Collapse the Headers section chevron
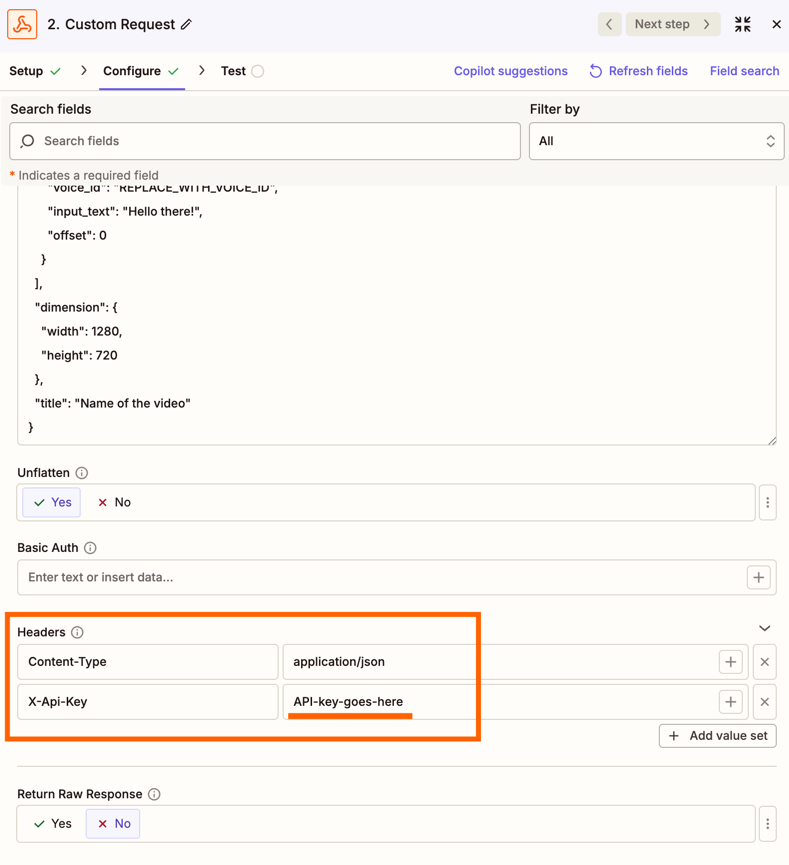Screen dimensions: 789x865 765,629
